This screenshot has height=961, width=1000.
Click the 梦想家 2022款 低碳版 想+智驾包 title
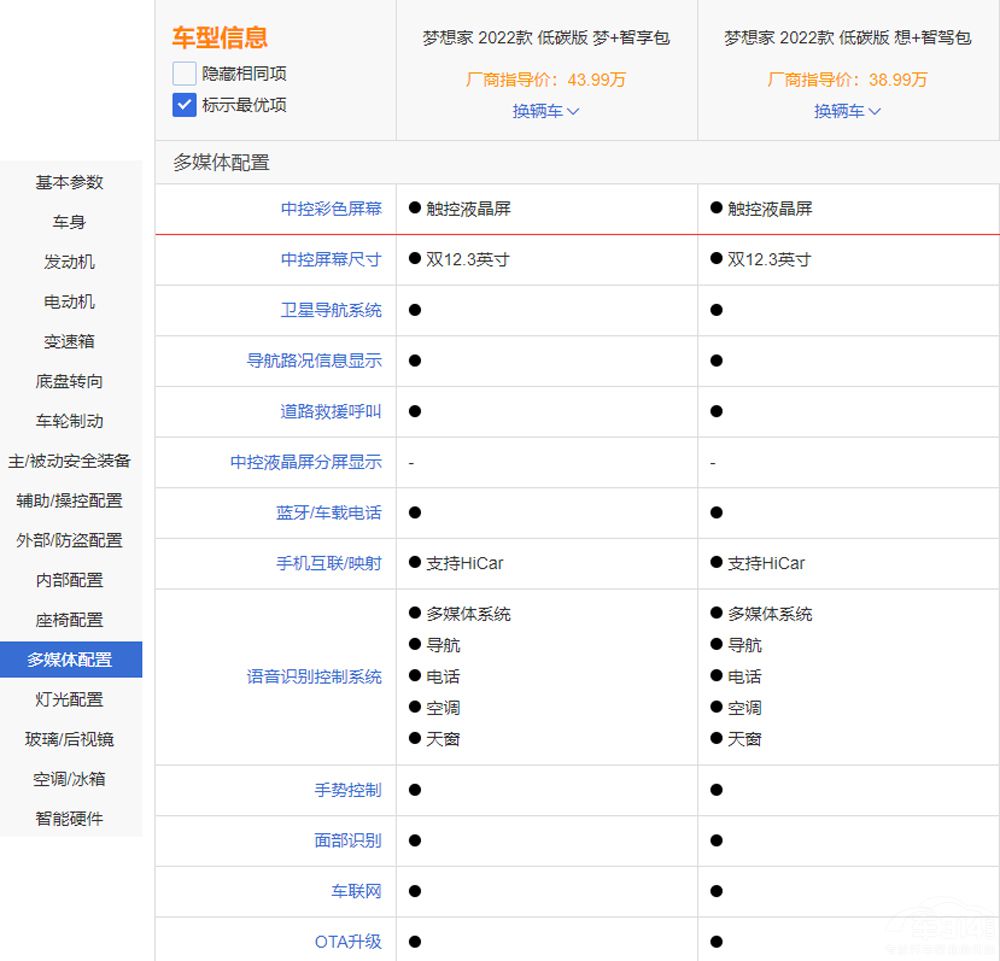[847, 38]
